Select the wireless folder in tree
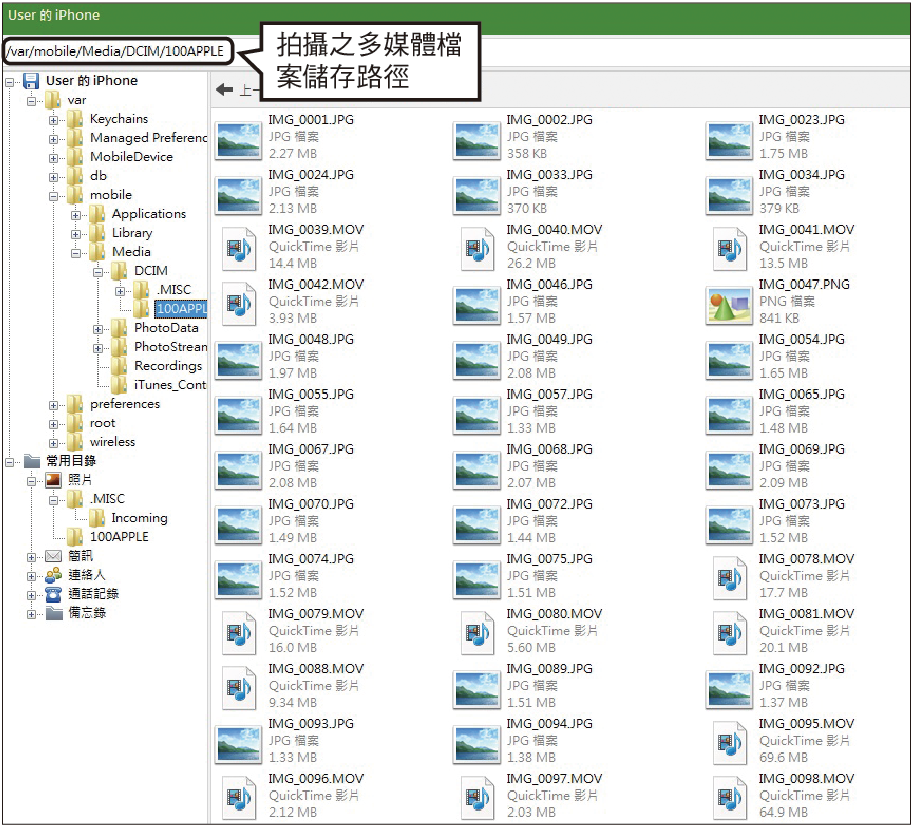 112,441
